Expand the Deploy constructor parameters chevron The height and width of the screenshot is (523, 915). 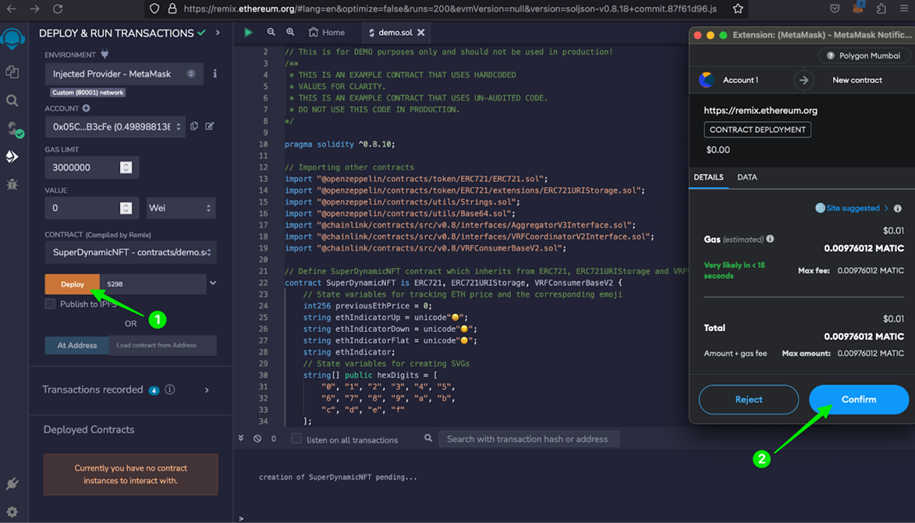pyautogui.click(x=213, y=283)
